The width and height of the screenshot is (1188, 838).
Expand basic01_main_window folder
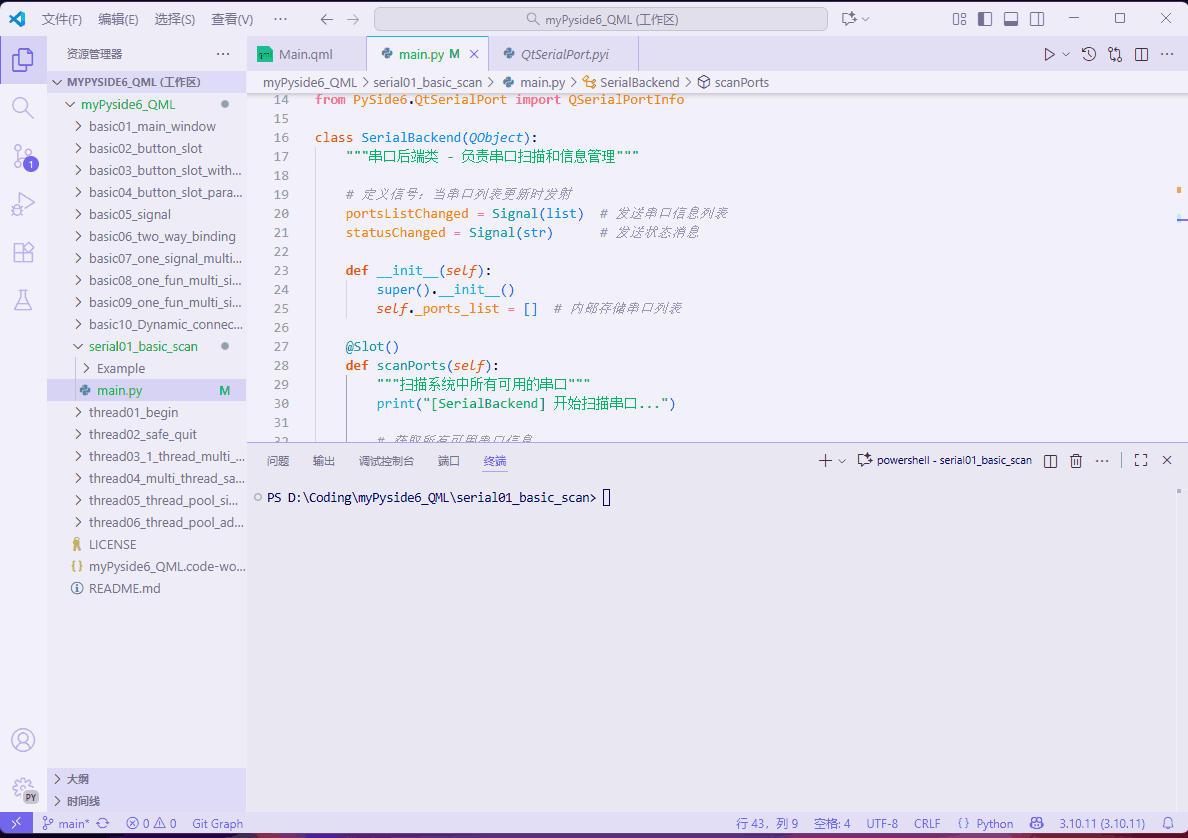pos(146,127)
